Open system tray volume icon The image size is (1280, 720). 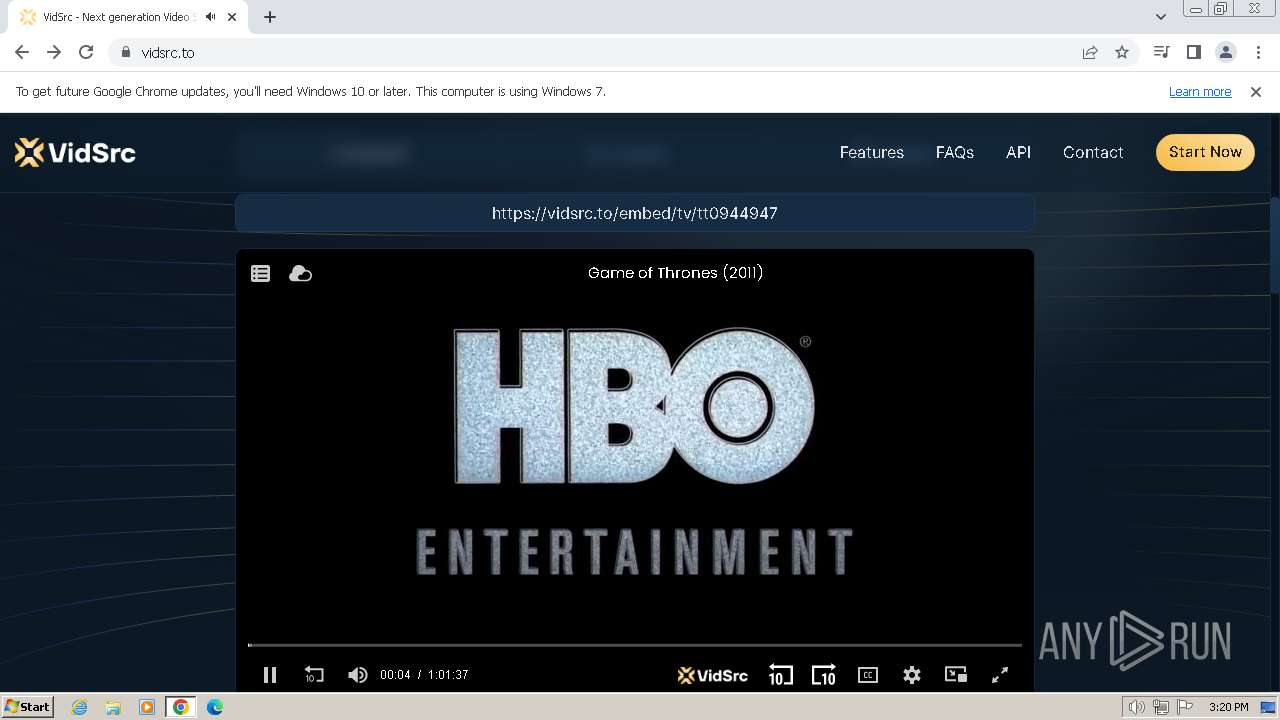1137,707
